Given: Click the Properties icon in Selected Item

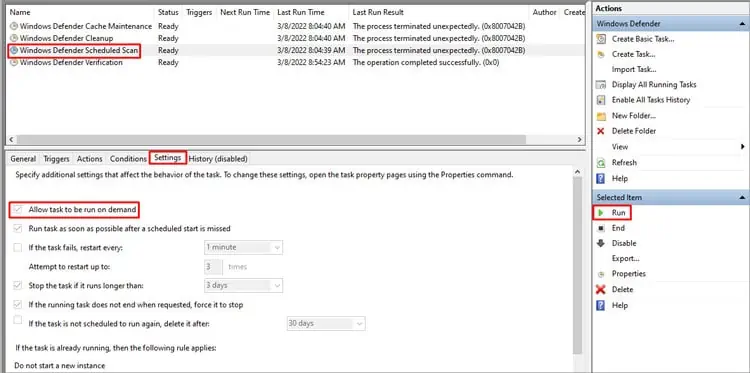Looking at the screenshot, I should pyautogui.click(x=601, y=274).
